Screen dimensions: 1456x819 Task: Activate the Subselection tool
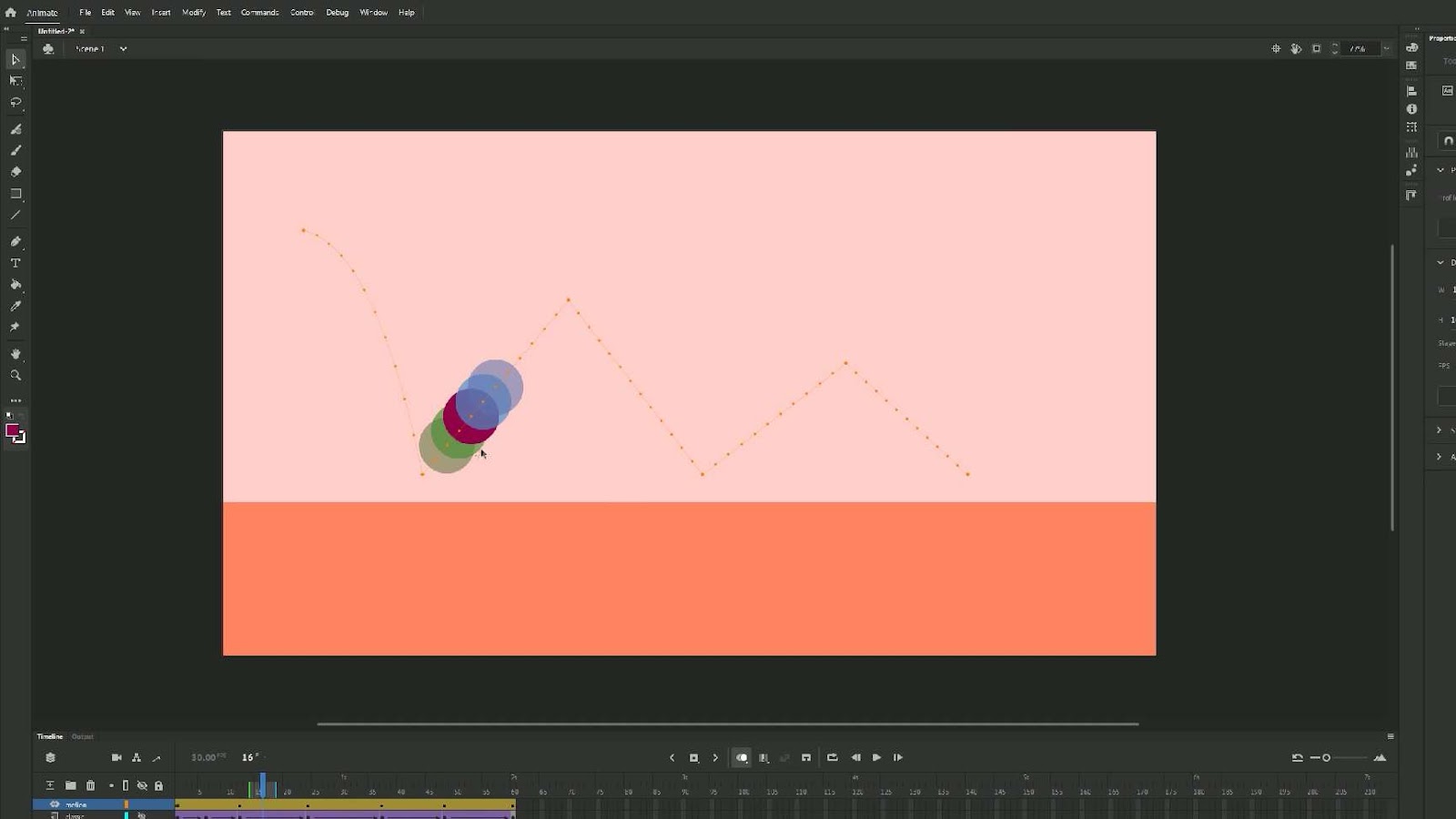tap(15, 81)
